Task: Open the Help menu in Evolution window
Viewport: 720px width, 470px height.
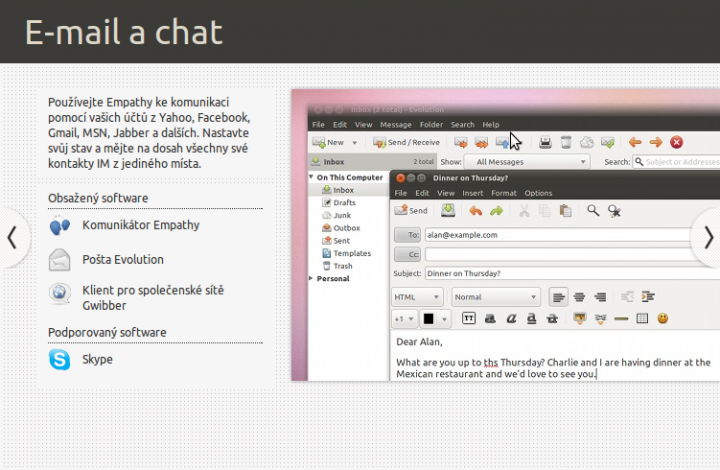Action: [490, 125]
